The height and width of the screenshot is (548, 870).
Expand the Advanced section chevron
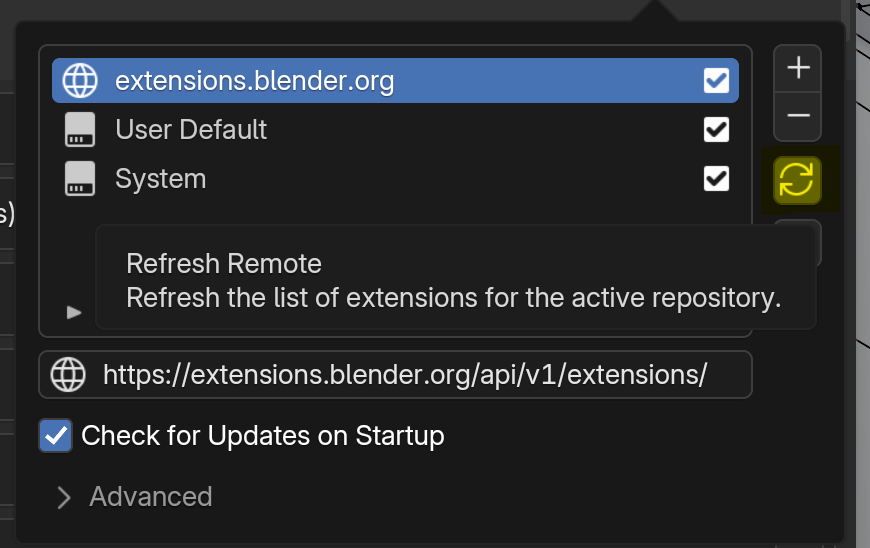(64, 497)
